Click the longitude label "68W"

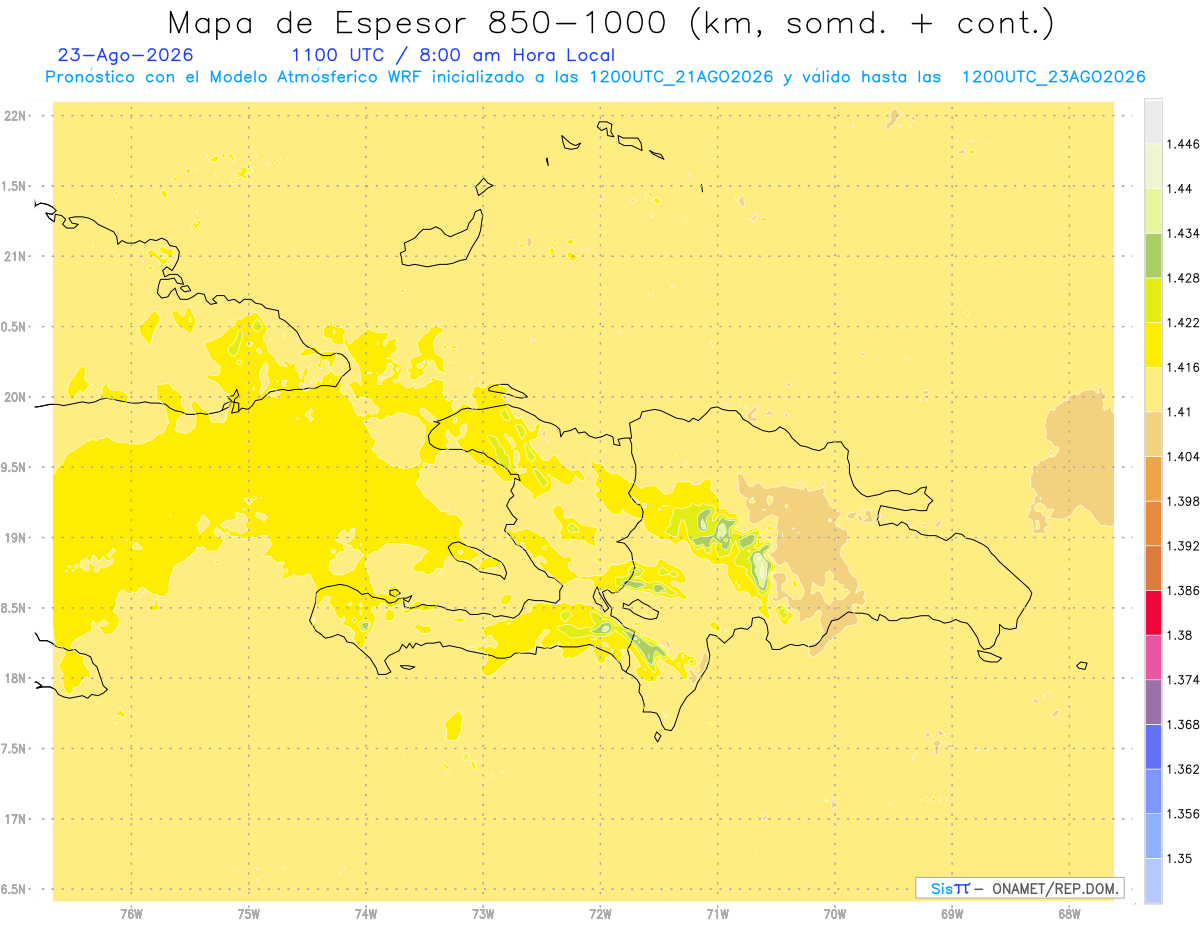pos(1069,913)
